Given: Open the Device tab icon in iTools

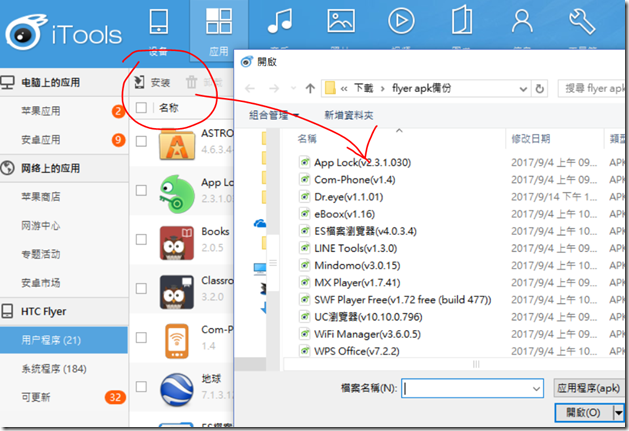Looking at the screenshot, I should [x=158, y=22].
